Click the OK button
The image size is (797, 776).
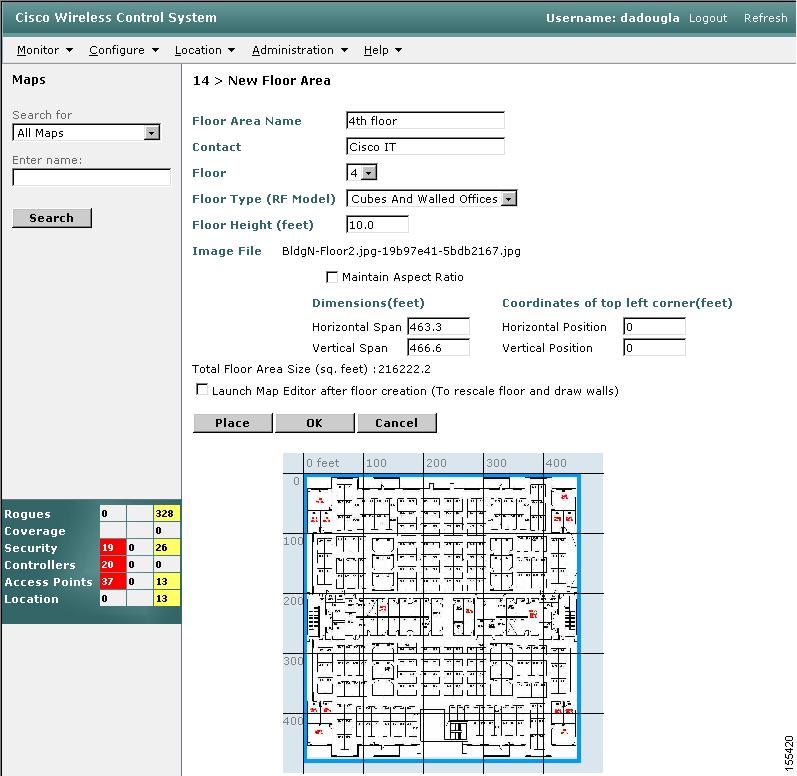(x=315, y=423)
